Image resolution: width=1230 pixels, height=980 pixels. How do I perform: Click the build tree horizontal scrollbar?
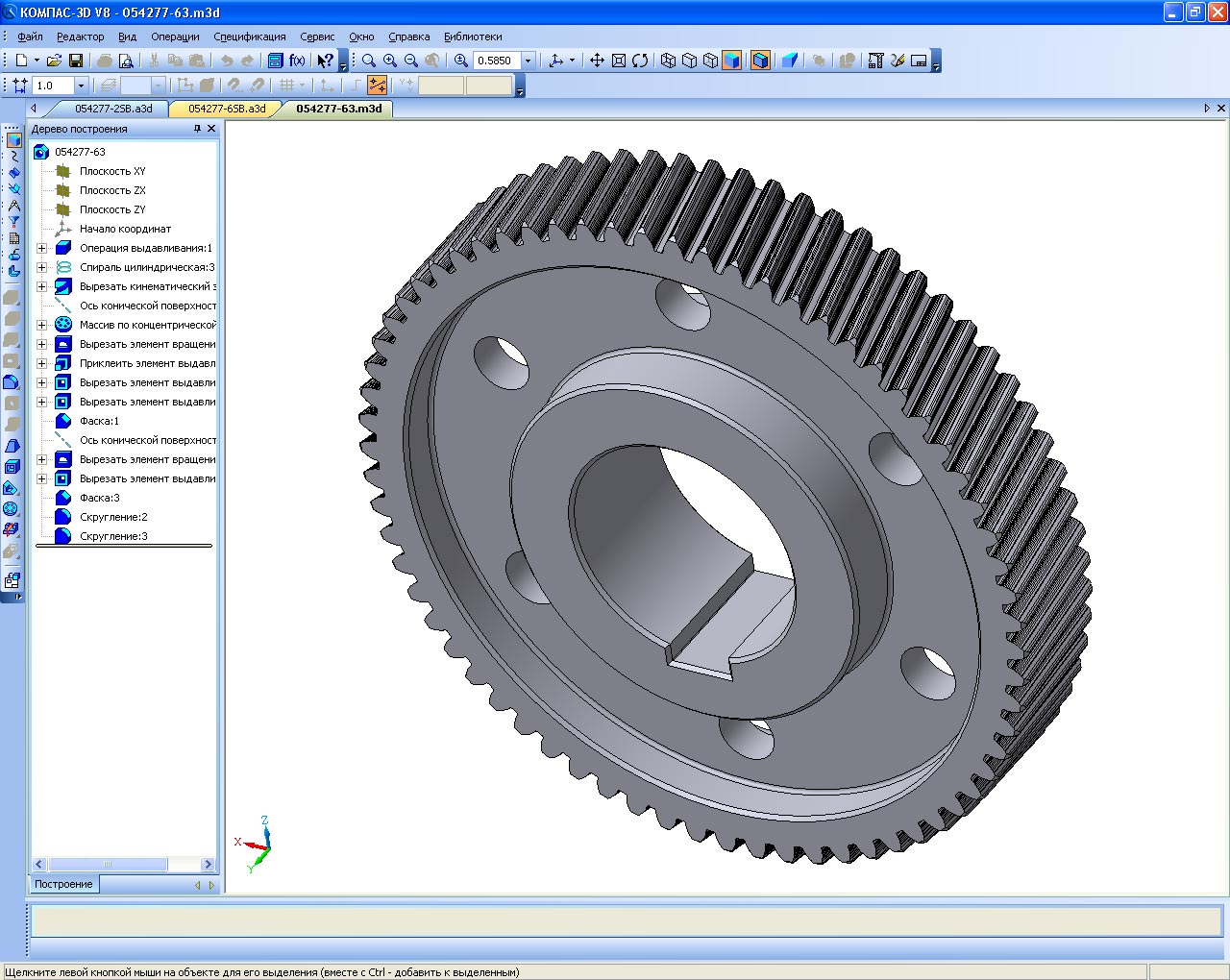pyautogui.click(x=108, y=864)
